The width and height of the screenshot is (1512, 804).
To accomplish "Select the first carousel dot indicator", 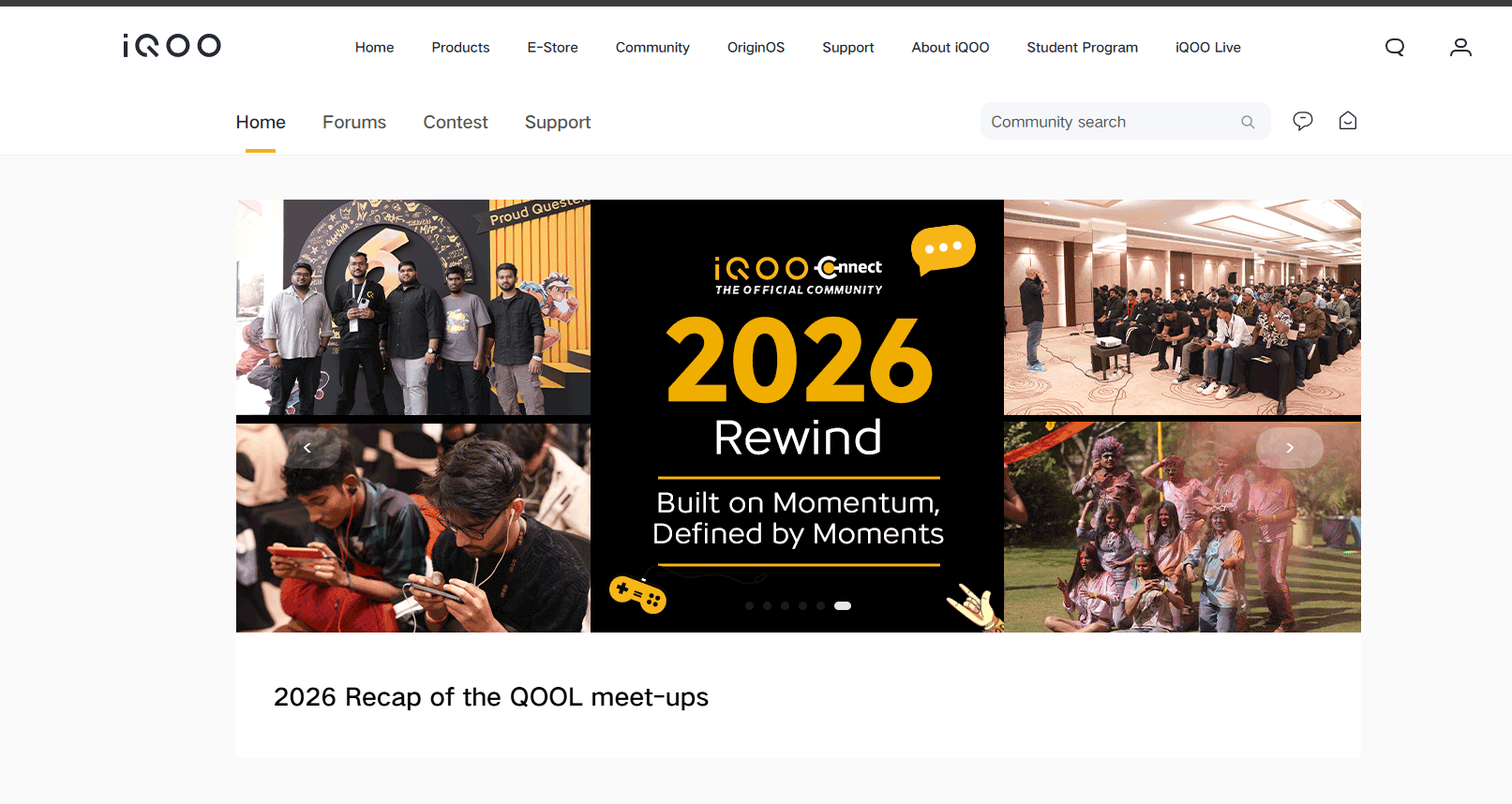I will 749,606.
